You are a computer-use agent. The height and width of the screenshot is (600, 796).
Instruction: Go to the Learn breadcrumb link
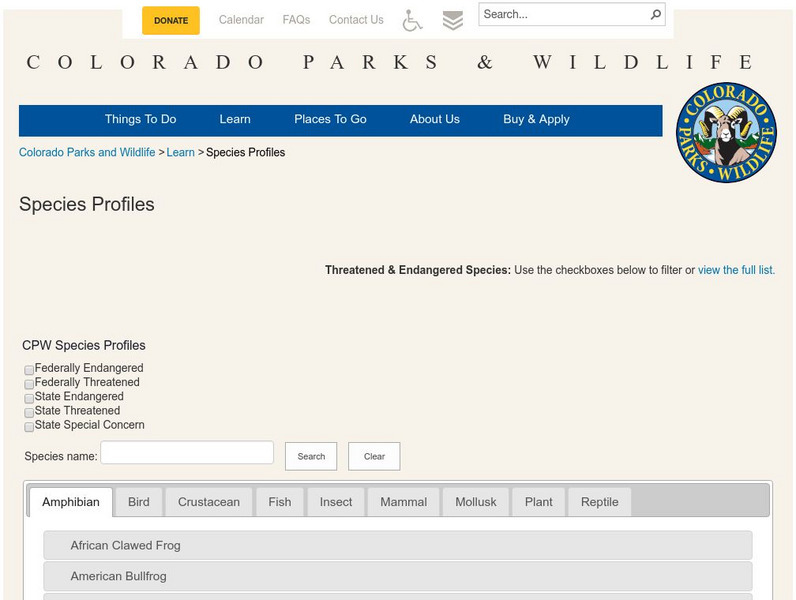pos(180,152)
